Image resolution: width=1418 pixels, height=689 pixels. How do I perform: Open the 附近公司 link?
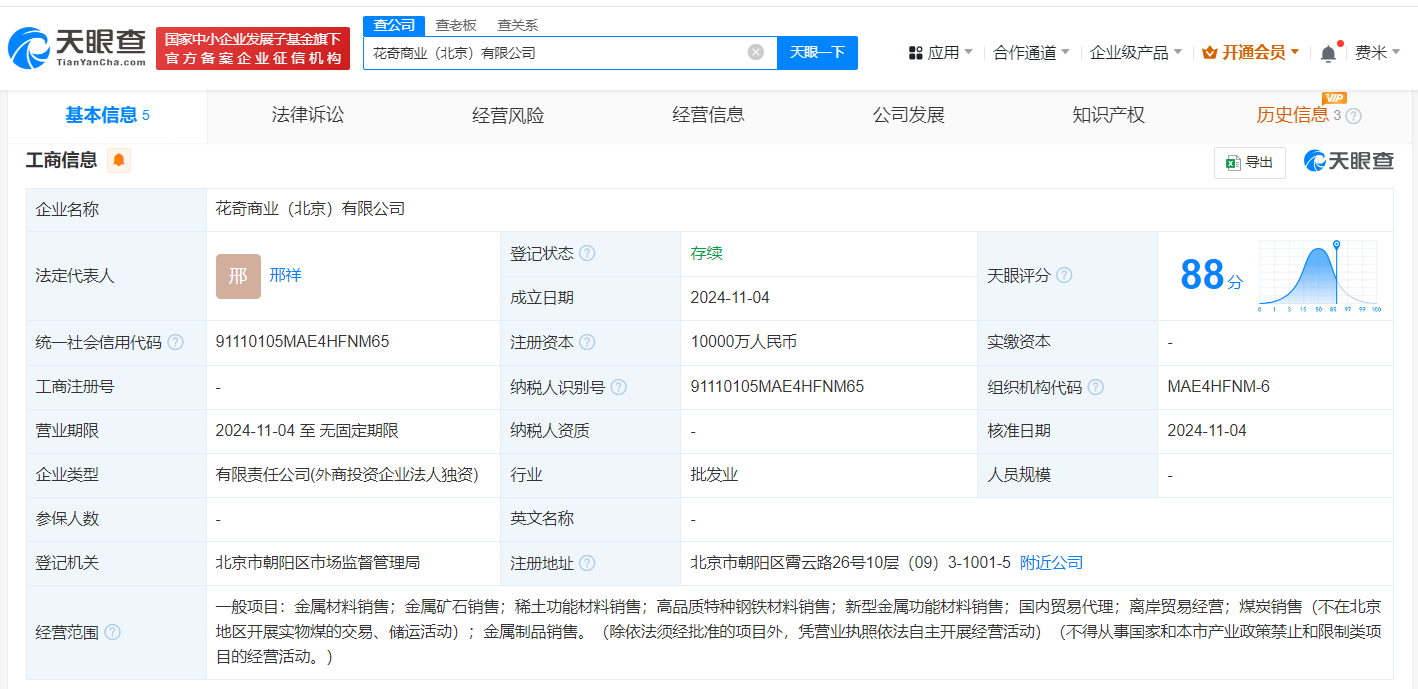[1051, 563]
